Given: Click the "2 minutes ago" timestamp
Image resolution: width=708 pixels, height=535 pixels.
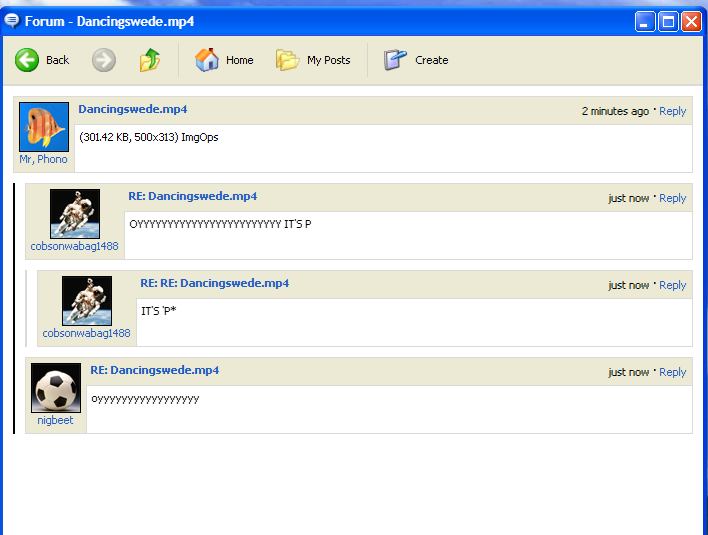Looking at the screenshot, I should [614, 111].
